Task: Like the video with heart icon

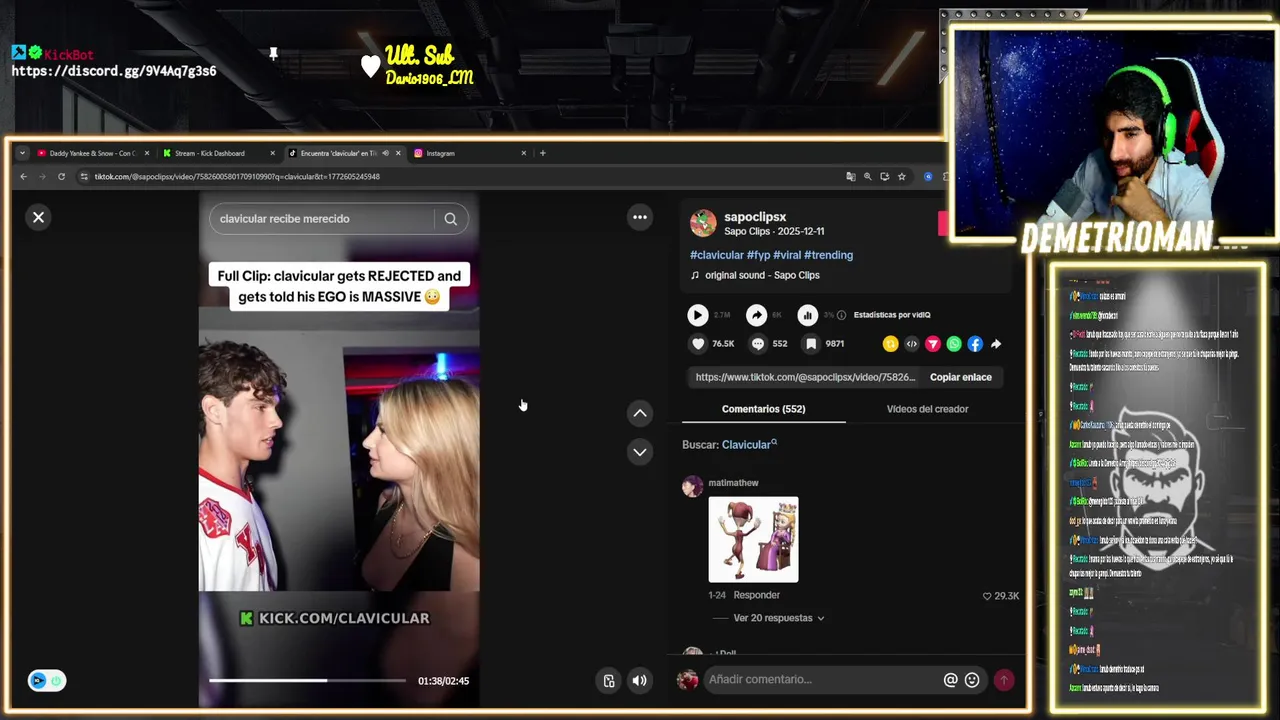Action: (697, 344)
